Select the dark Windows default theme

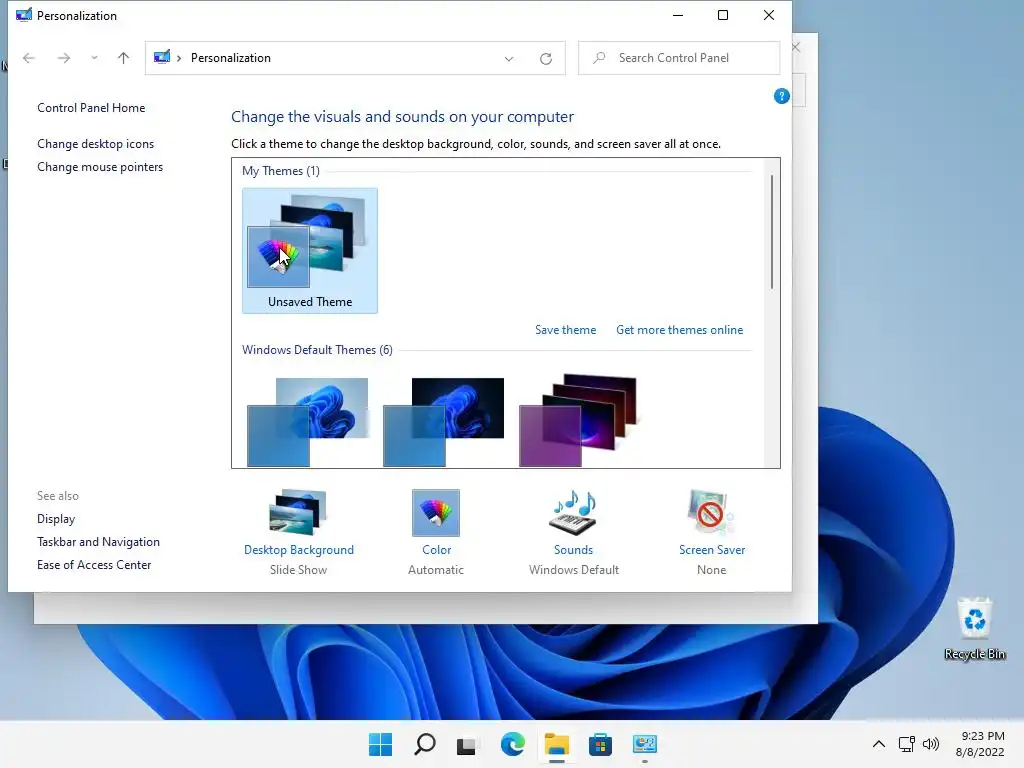443,422
